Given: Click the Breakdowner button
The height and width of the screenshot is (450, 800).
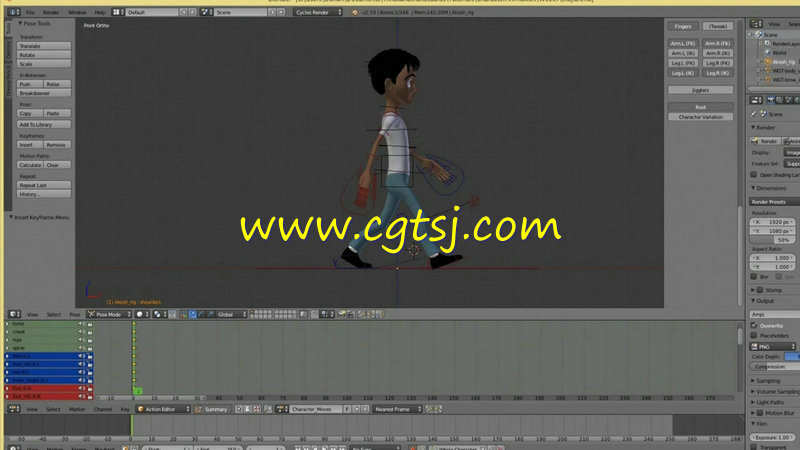Looking at the screenshot, I should pos(43,93).
